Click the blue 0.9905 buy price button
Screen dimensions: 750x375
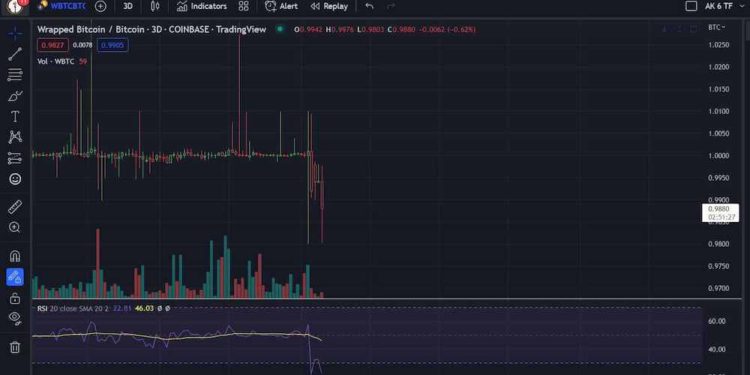coord(112,45)
